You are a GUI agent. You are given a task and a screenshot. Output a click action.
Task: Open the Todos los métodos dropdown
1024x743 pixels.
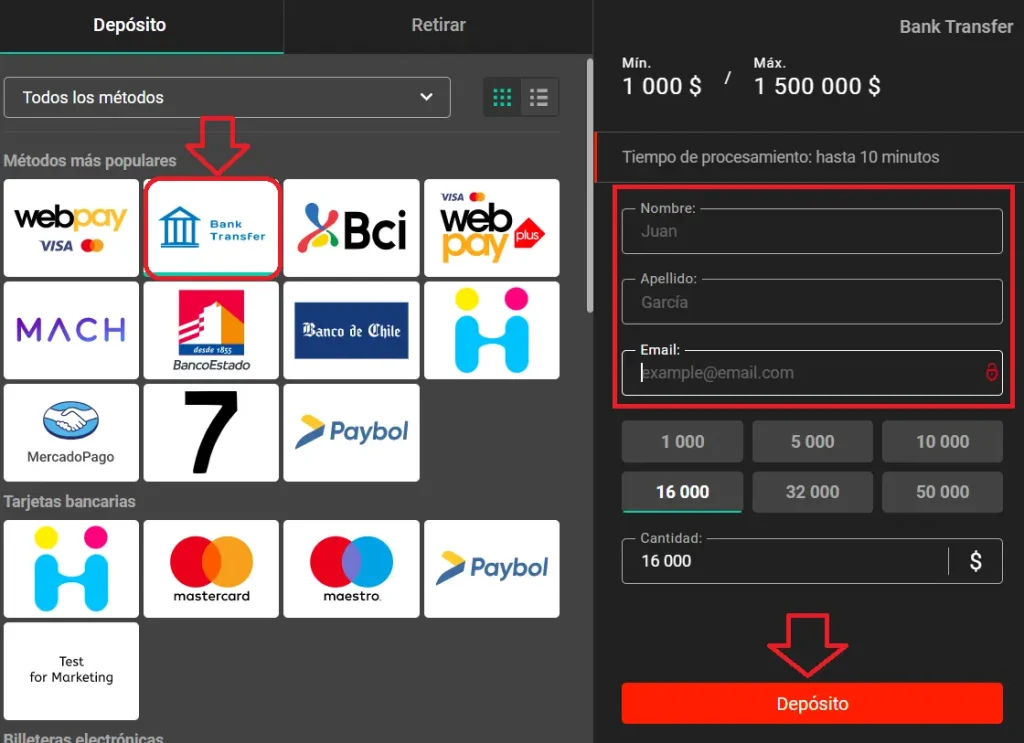point(227,98)
